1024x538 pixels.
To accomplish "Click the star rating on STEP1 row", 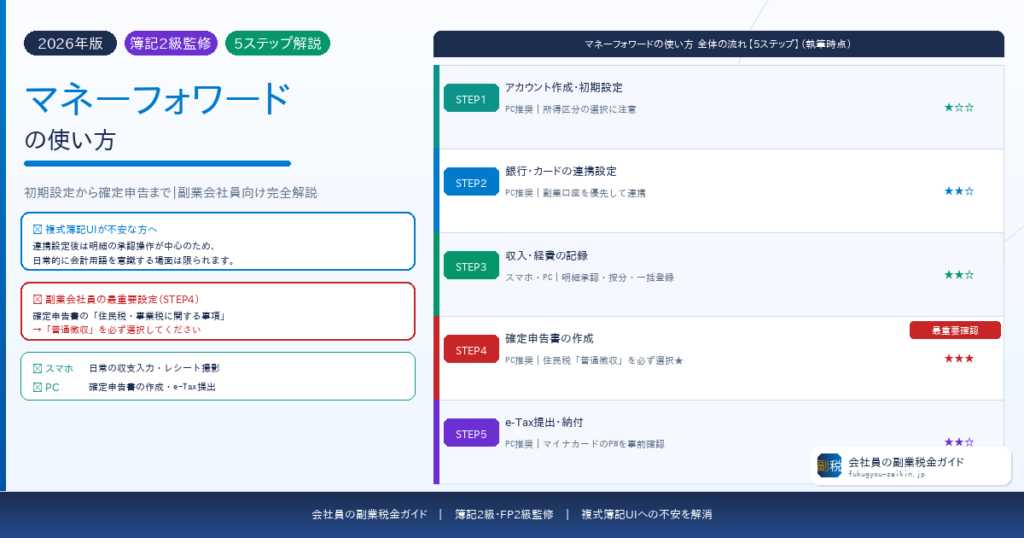I will (959, 107).
